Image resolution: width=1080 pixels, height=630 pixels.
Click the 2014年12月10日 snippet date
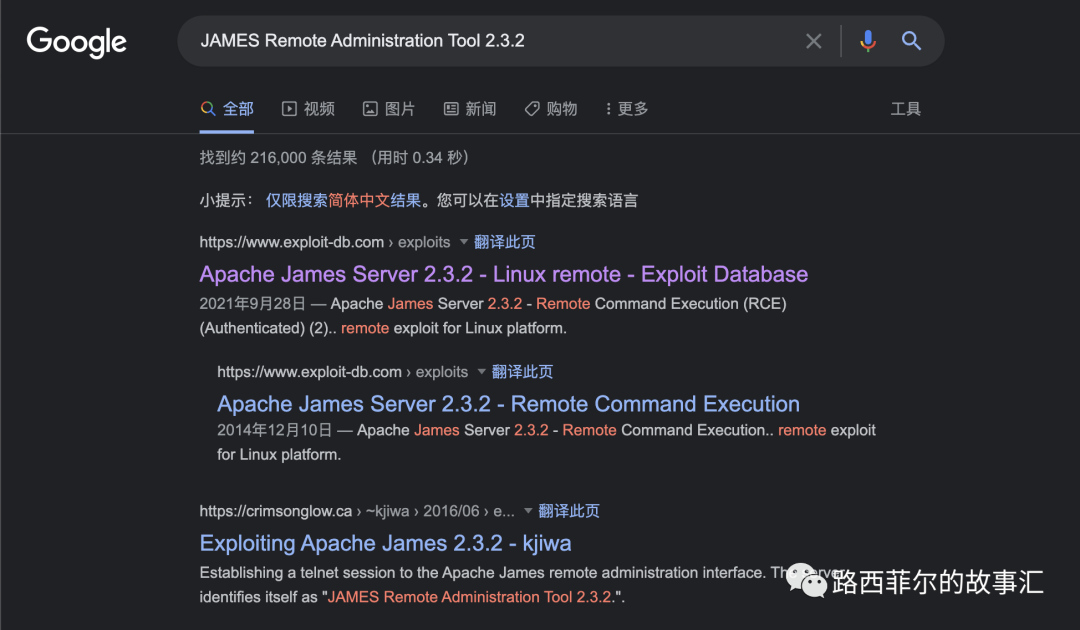click(x=274, y=430)
